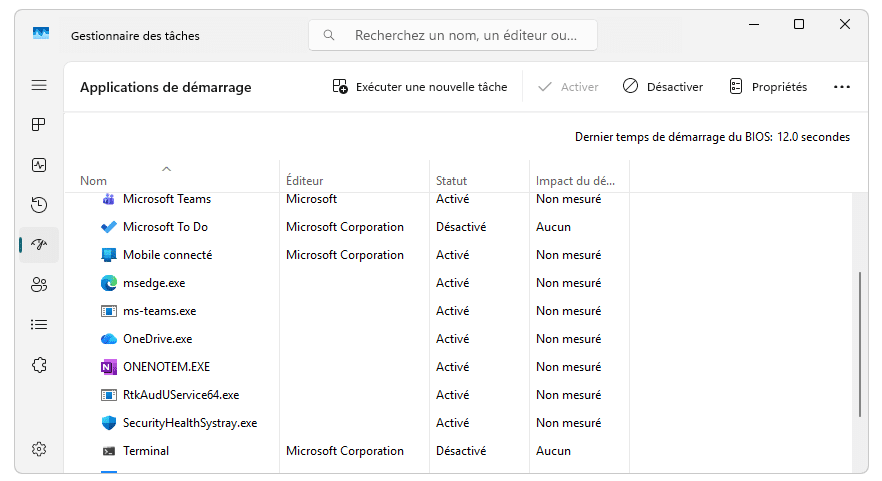Click the Applications de démarrage heading
Viewport: 882px width, 481px height.
[165, 87]
